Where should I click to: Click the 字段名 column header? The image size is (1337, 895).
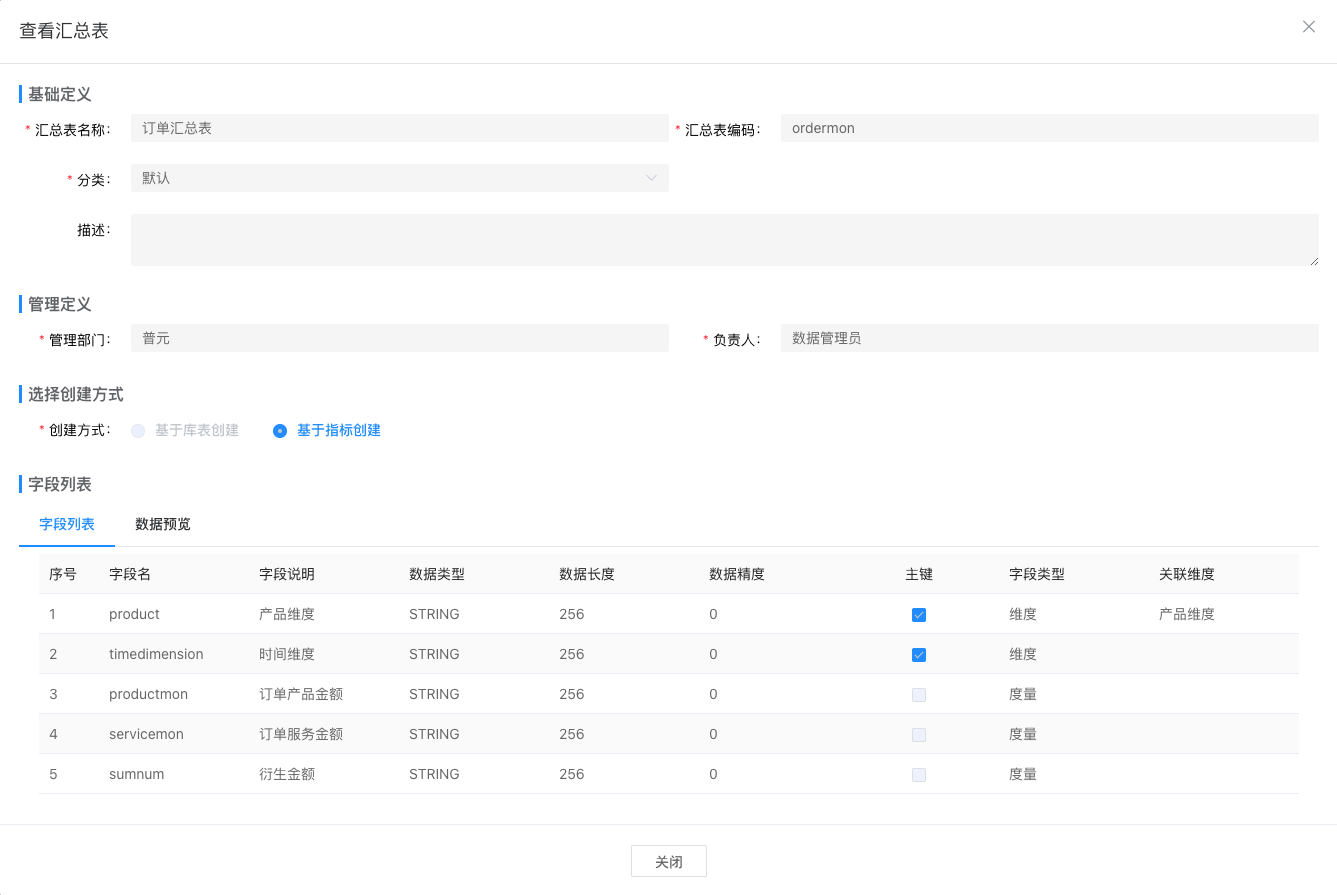(130, 574)
